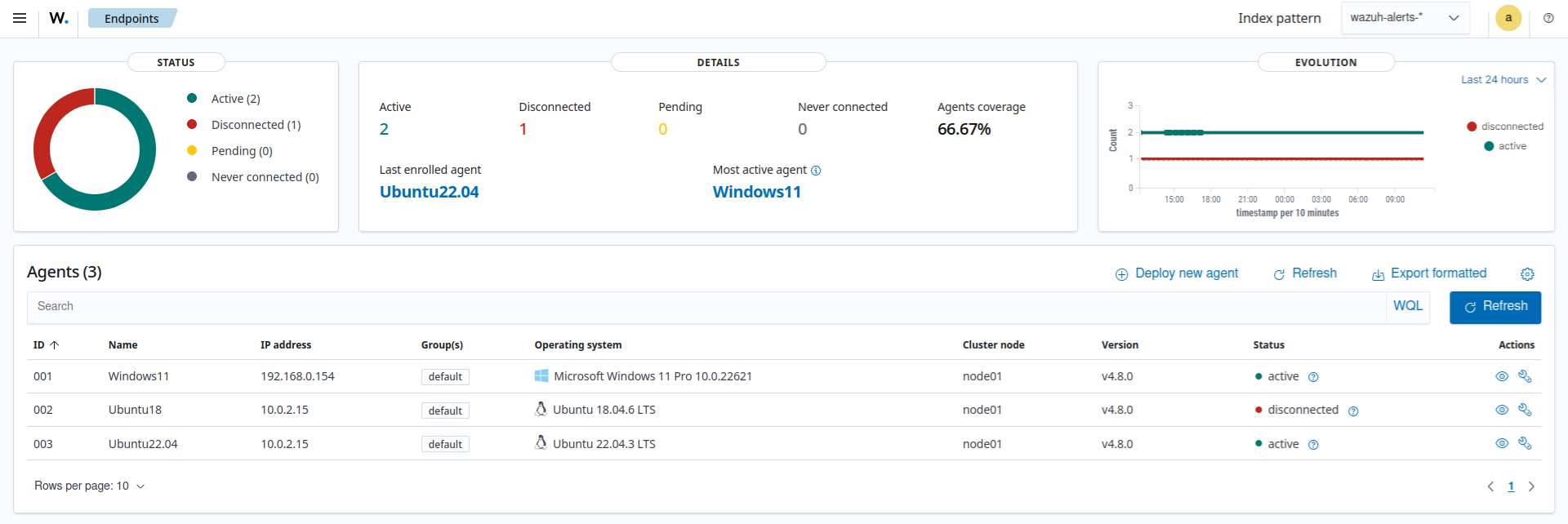Click status help icon for agent 001
1568x524 pixels.
tap(1313, 377)
